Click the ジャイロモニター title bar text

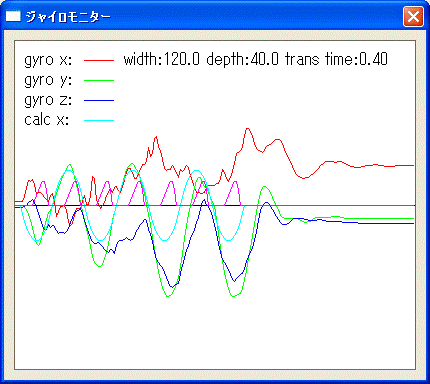click(68, 16)
